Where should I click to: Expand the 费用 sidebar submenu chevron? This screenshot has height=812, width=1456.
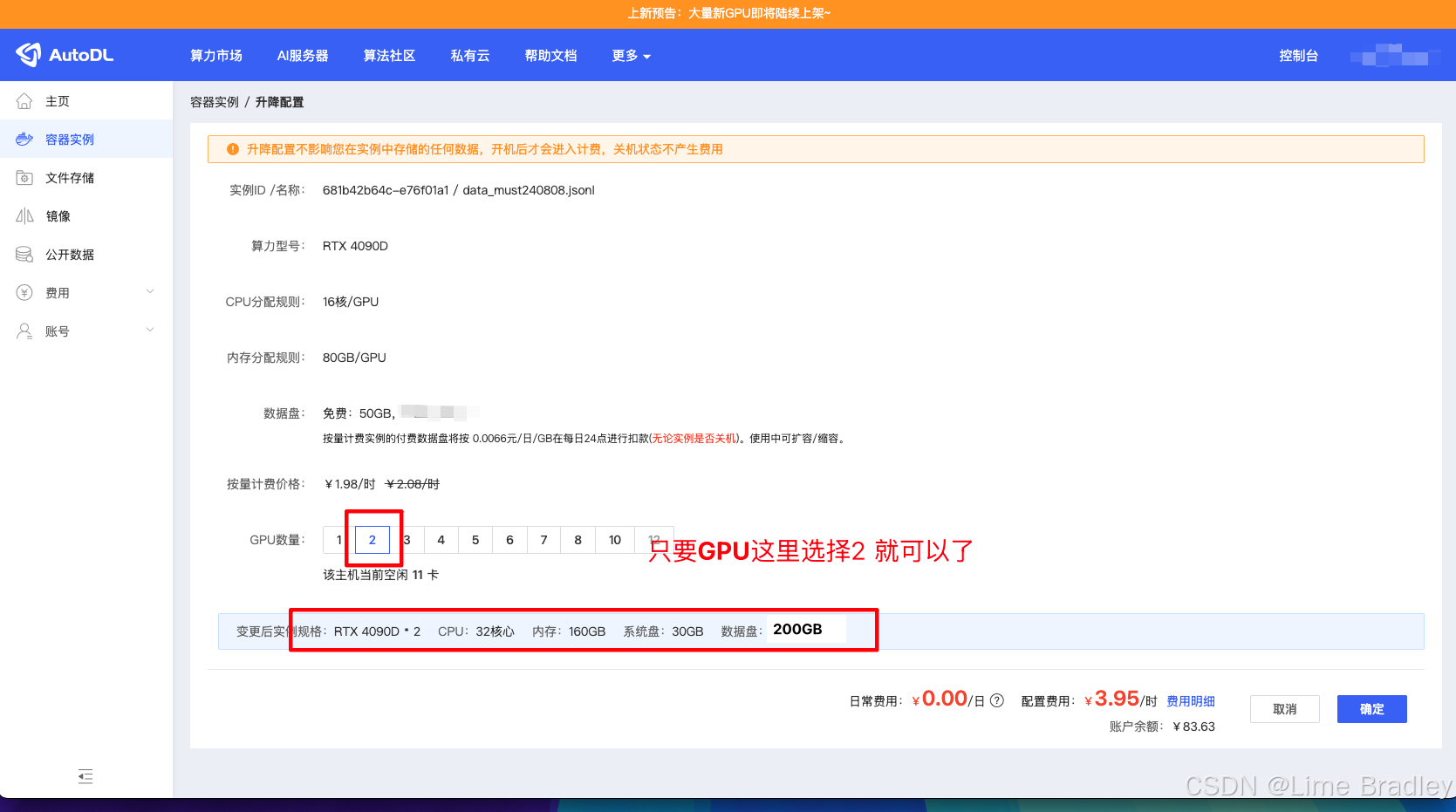click(150, 292)
